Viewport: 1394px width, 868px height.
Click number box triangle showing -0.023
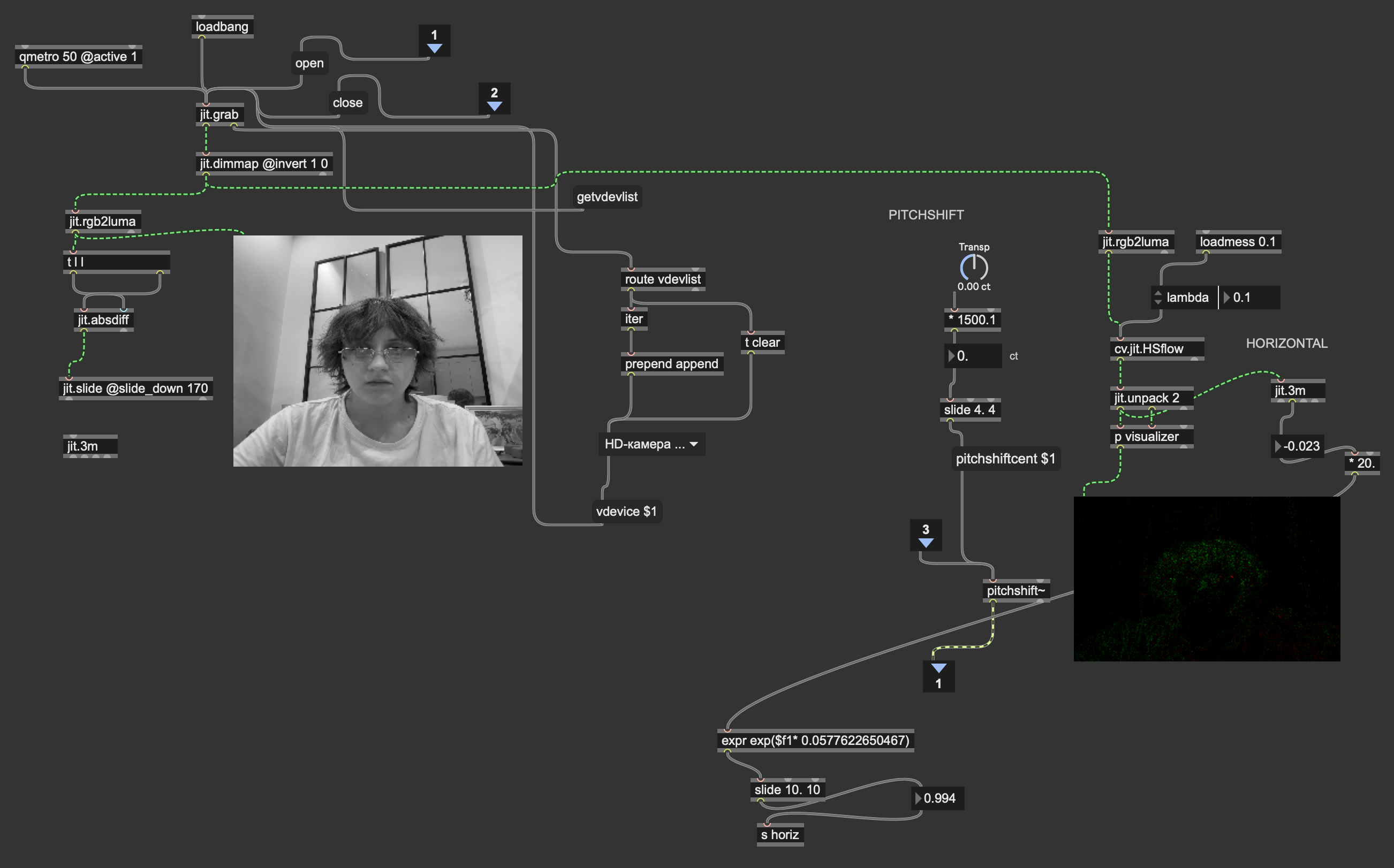[1277, 446]
